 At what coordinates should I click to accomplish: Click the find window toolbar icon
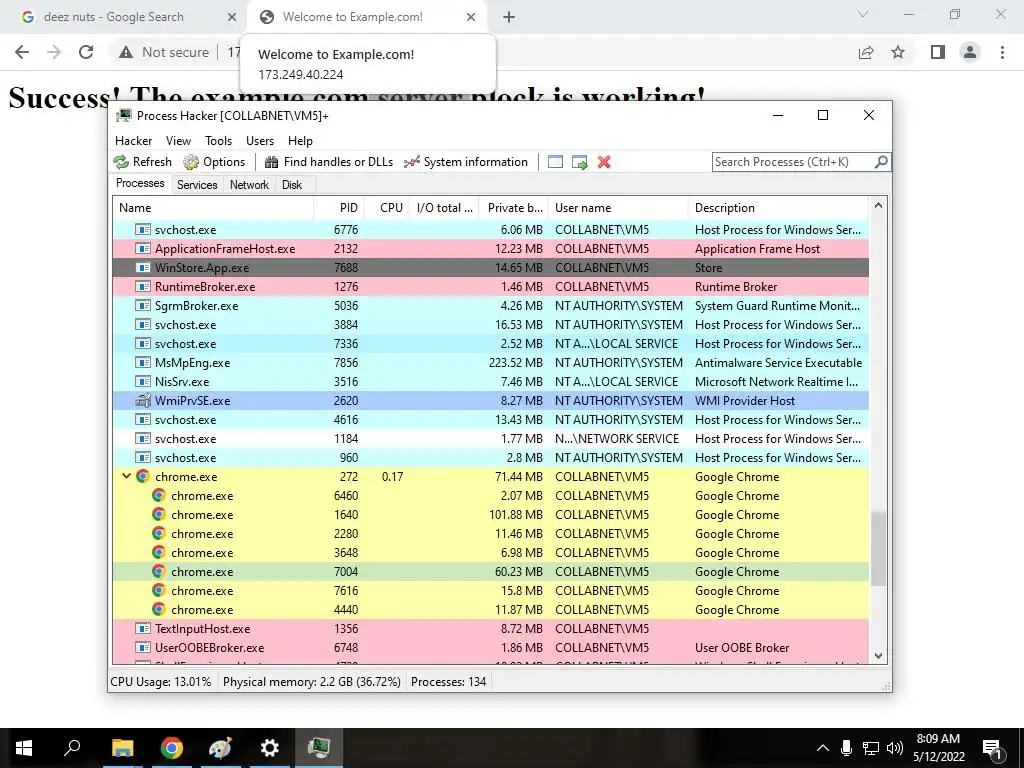pyautogui.click(x=555, y=162)
